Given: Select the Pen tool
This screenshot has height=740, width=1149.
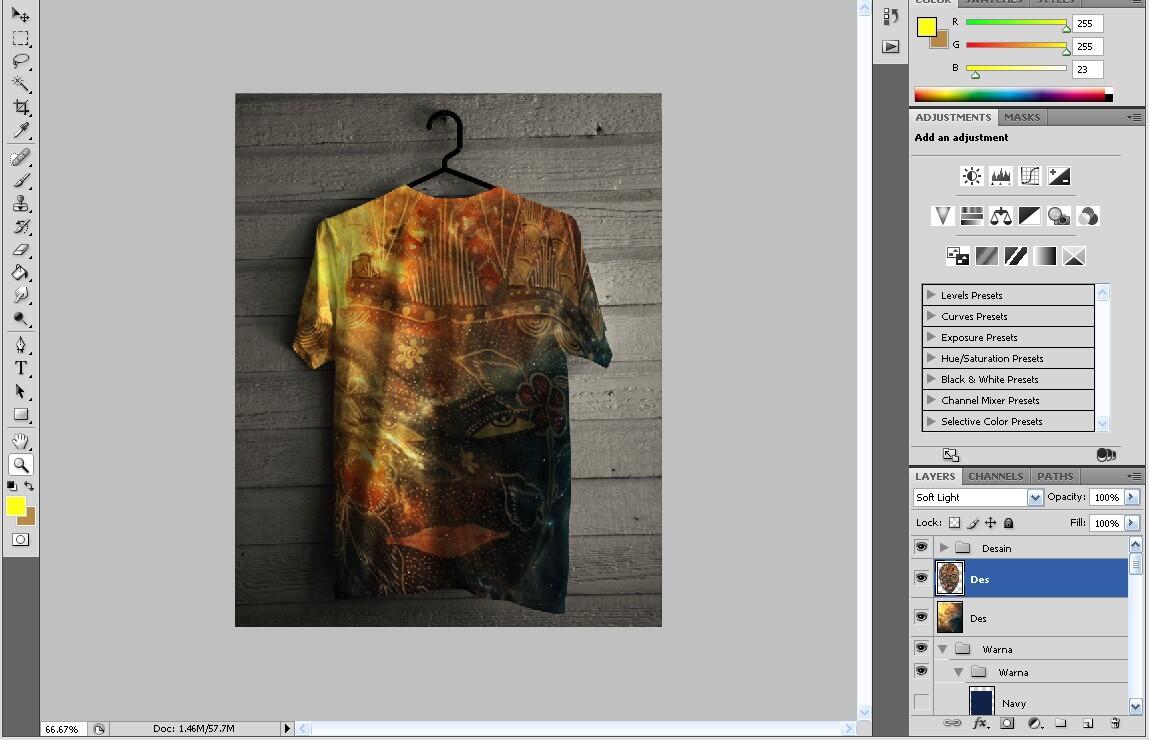Looking at the screenshot, I should tap(21, 344).
